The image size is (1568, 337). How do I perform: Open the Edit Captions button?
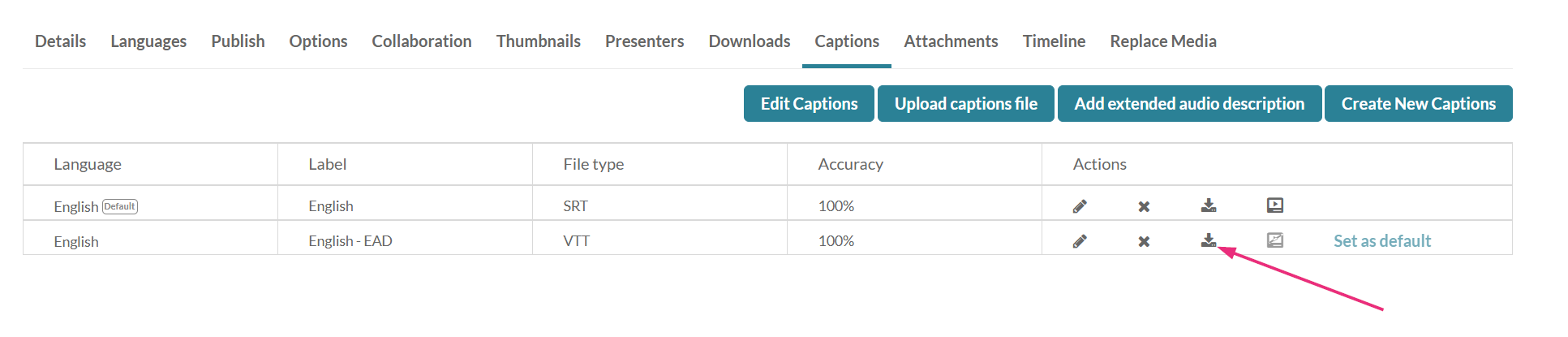[809, 104]
